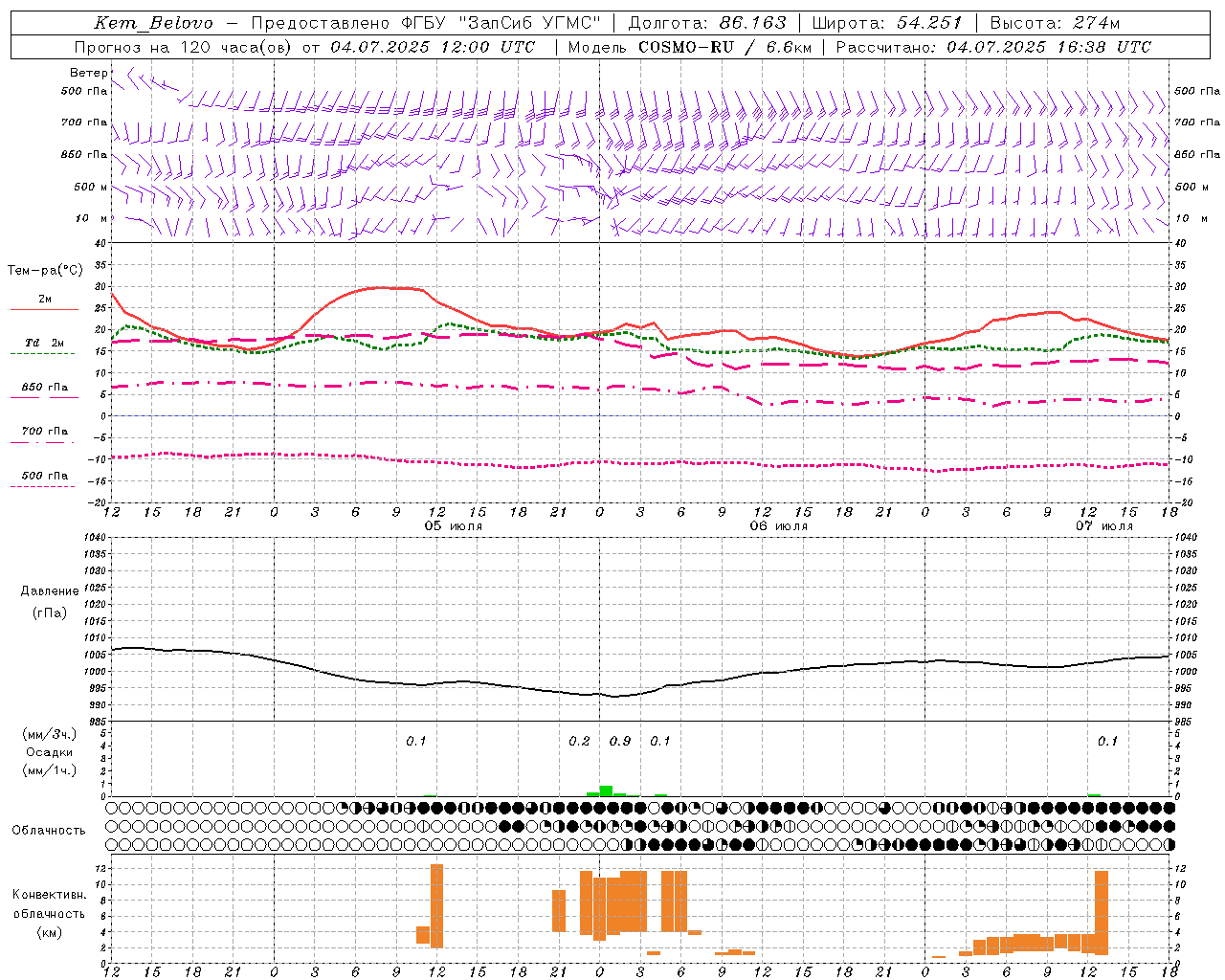The image size is (1225, 980).
Task: Click the Ветер label of wind panel
Action: click(88, 73)
